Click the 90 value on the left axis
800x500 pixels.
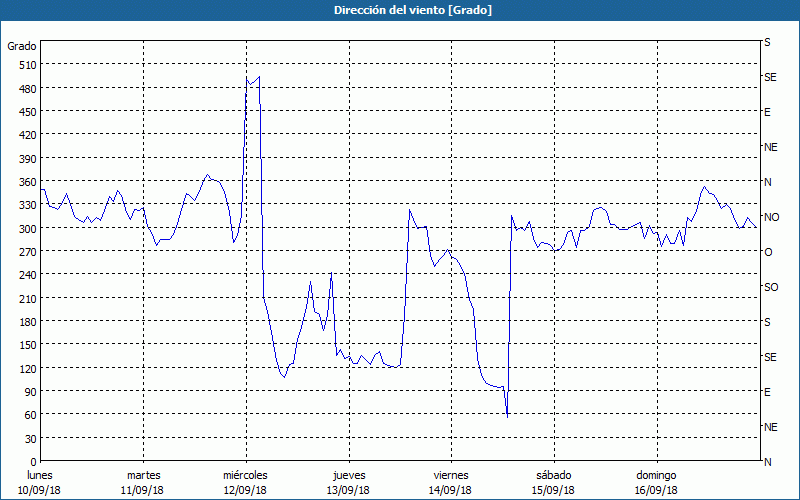(31, 392)
